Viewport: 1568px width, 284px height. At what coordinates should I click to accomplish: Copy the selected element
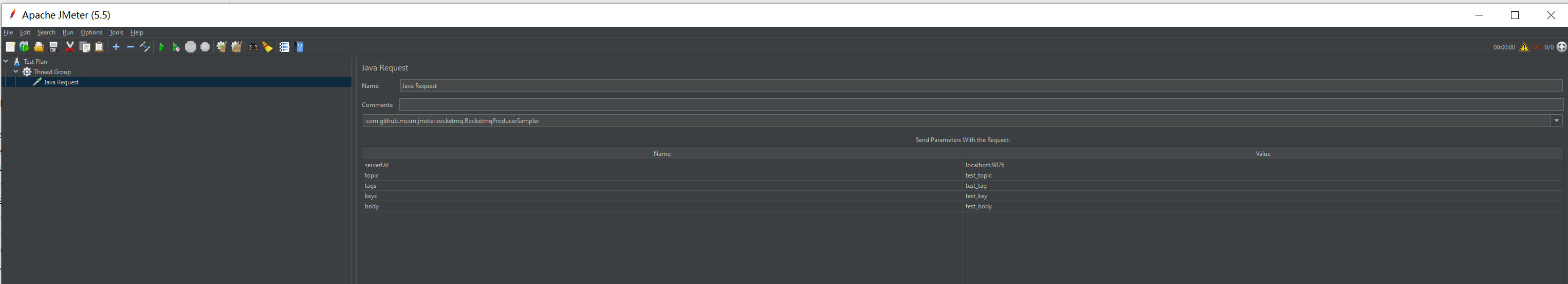coord(85,47)
